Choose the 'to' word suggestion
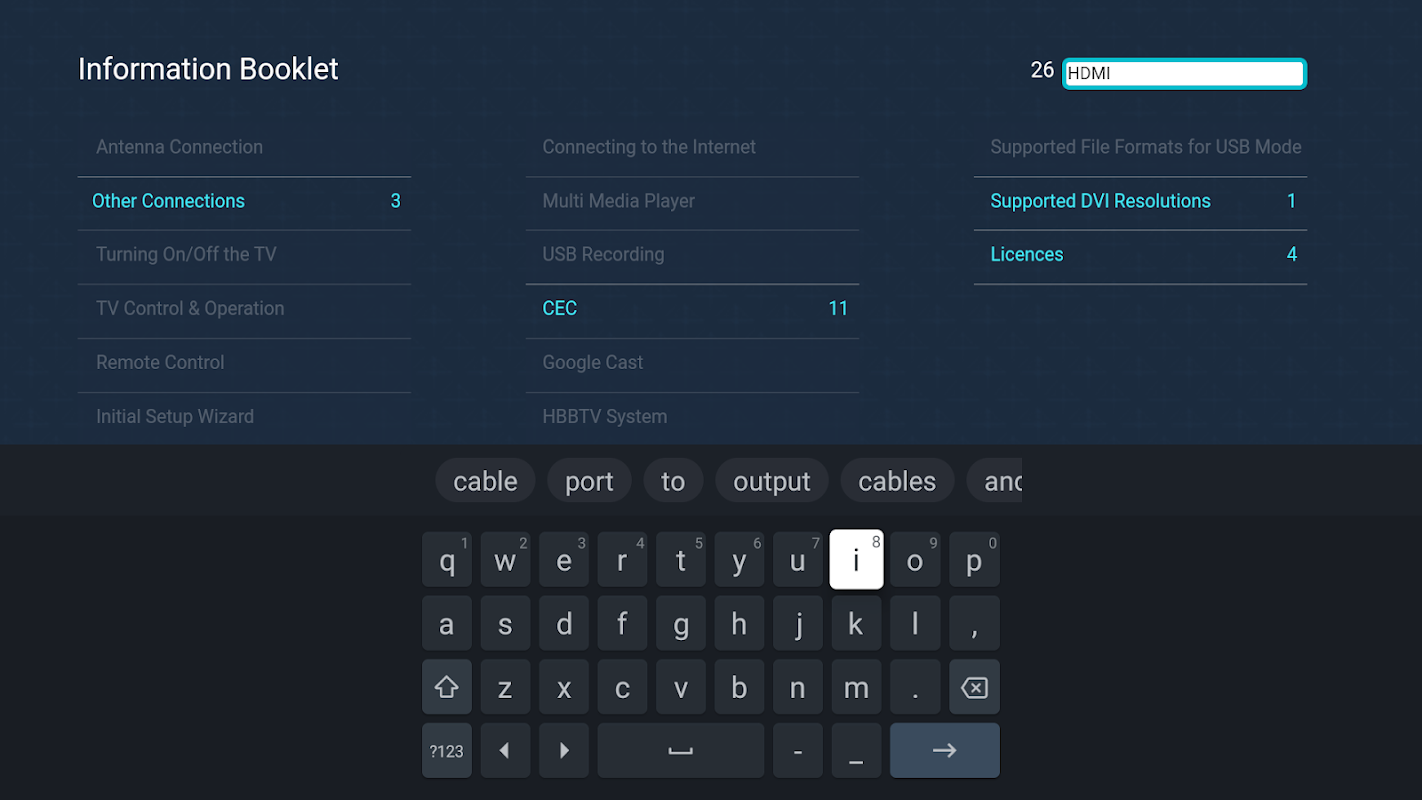1422x800 pixels. pos(673,481)
